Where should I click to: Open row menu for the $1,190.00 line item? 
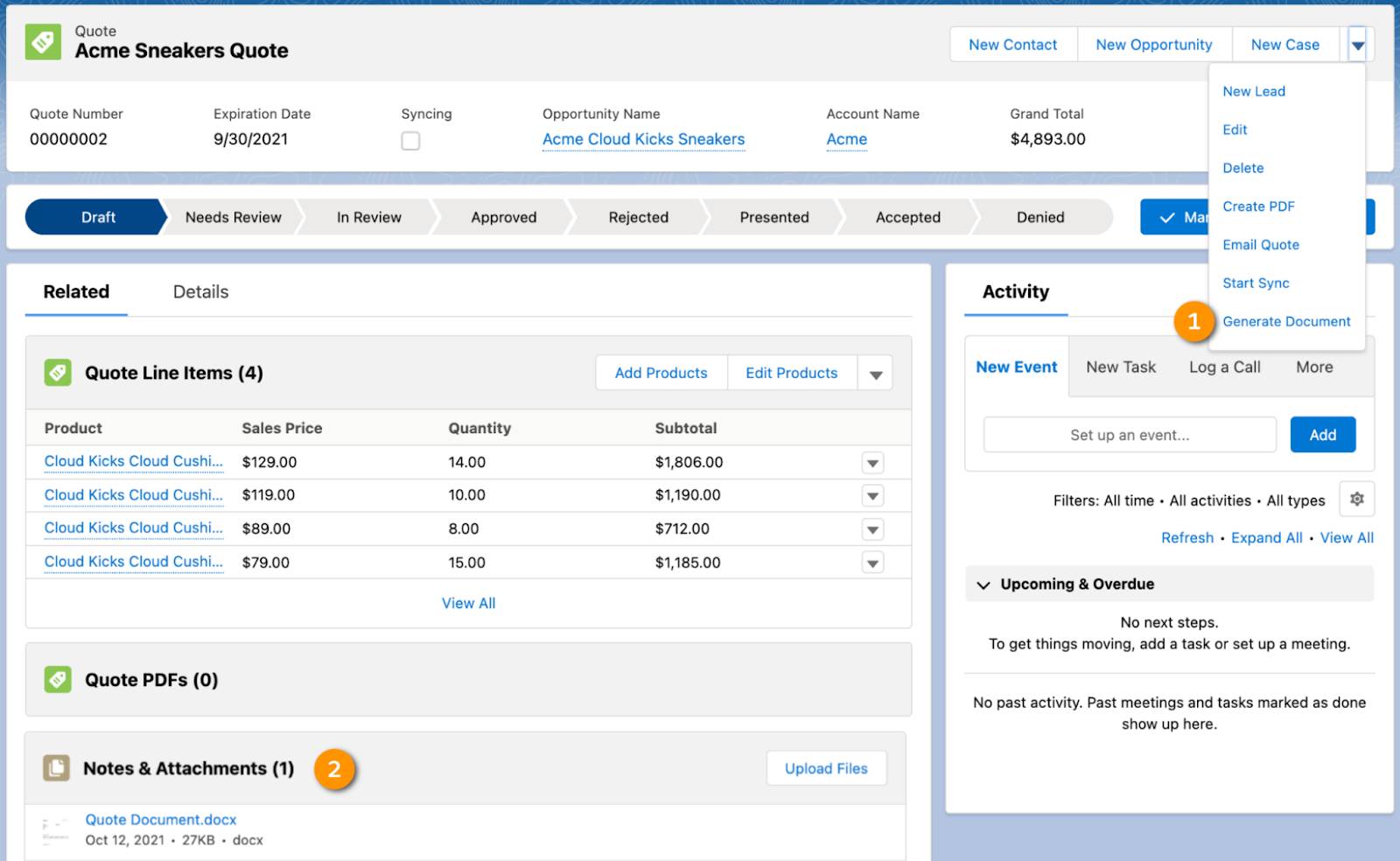click(872, 496)
